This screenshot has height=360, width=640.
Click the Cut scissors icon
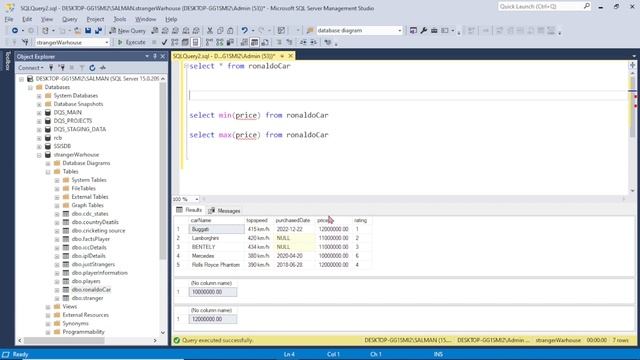click(x=210, y=31)
